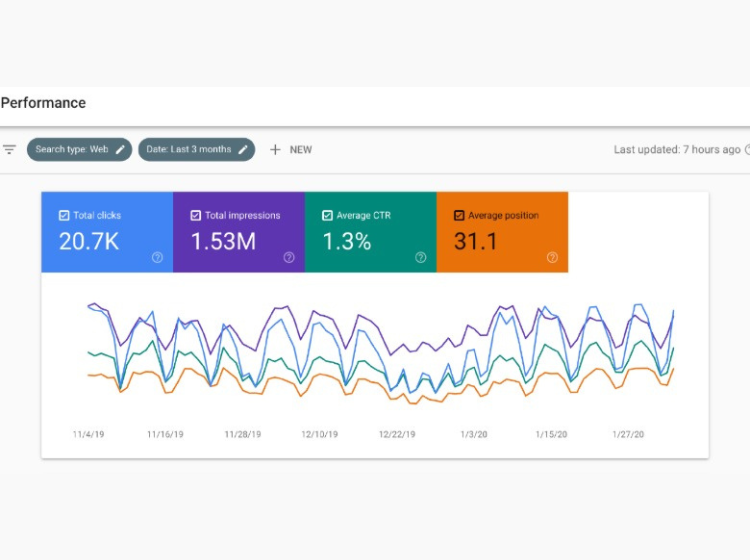Image resolution: width=750 pixels, height=560 pixels.
Task: Open help icon on Total clicks card
Action: coord(157,257)
